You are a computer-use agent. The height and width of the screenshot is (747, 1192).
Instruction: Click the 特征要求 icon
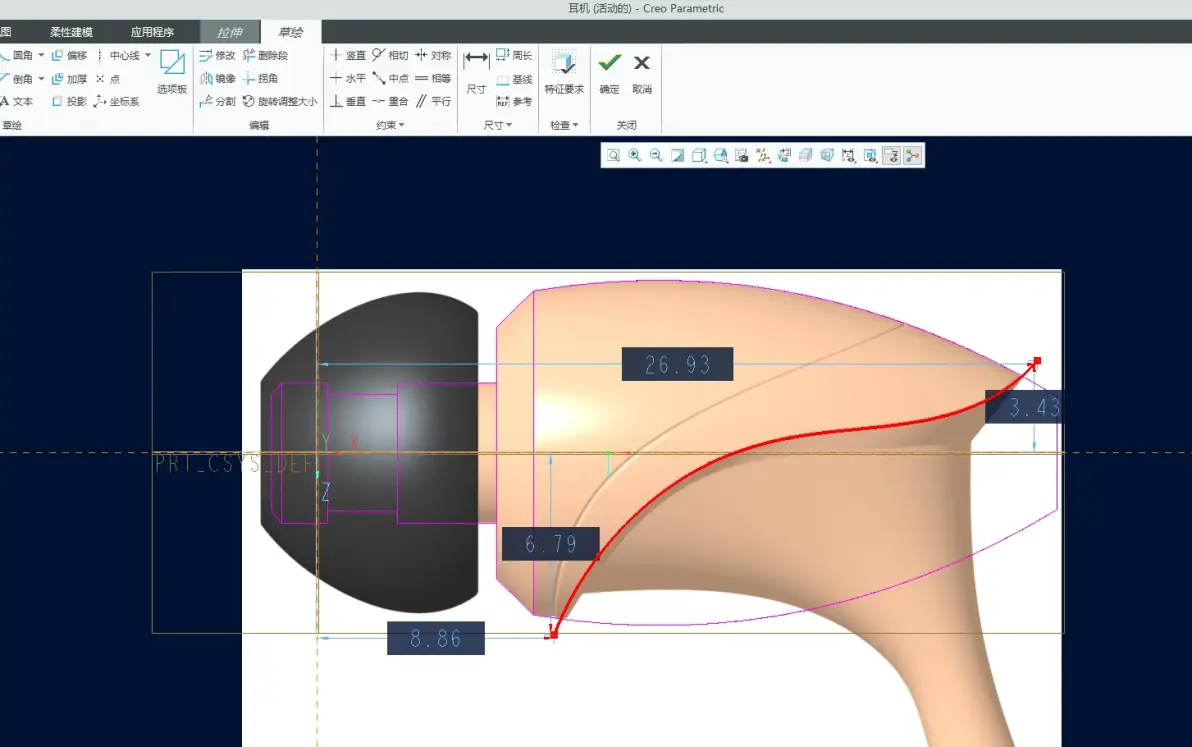[x=564, y=71]
